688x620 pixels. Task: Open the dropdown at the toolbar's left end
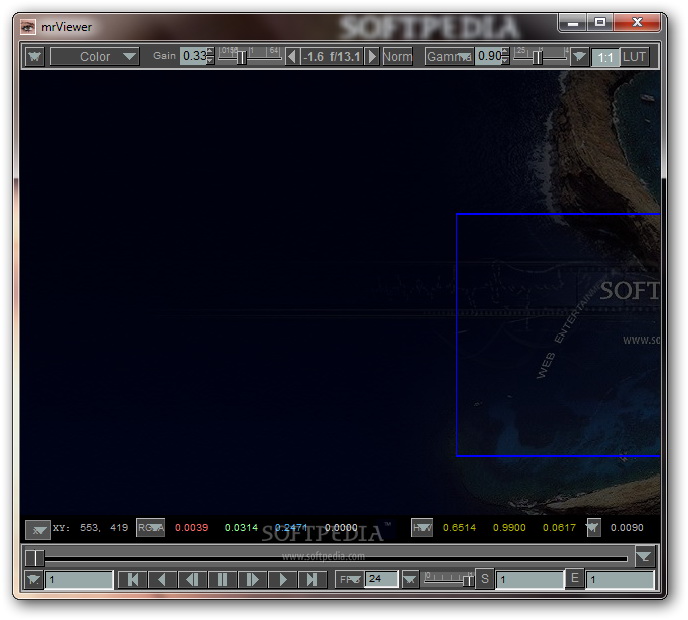[x=35, y=57]
